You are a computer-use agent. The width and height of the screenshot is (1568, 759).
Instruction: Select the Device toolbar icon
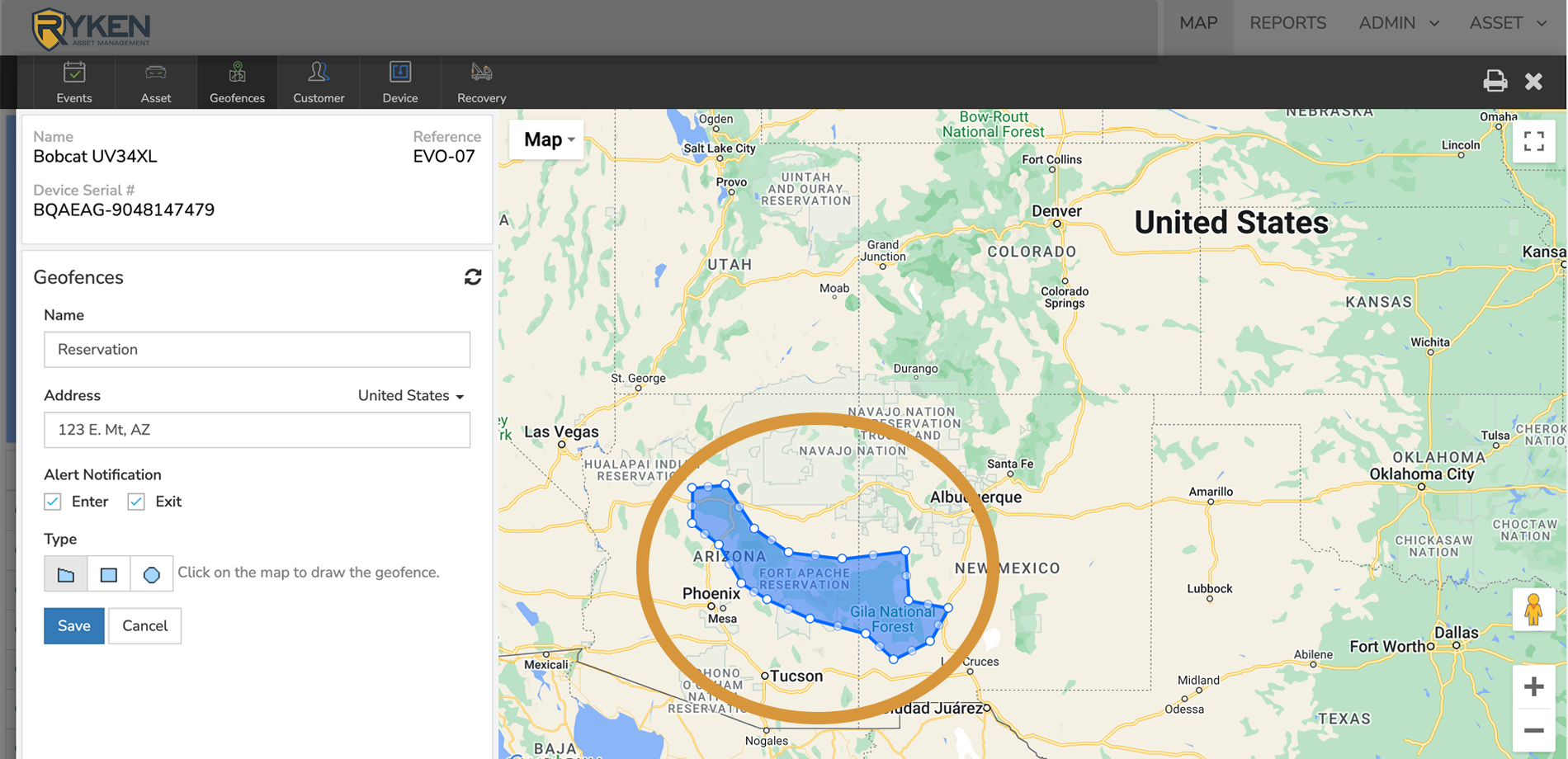(399, 82)
